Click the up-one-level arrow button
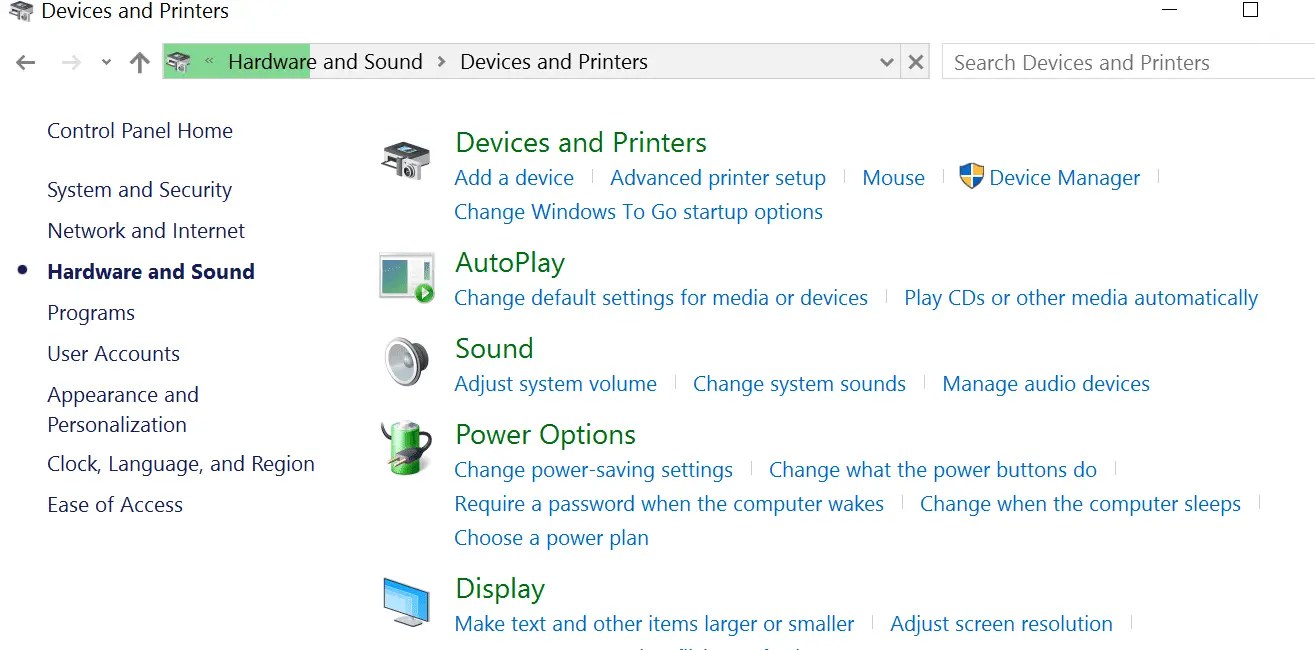 click(138, 61)
